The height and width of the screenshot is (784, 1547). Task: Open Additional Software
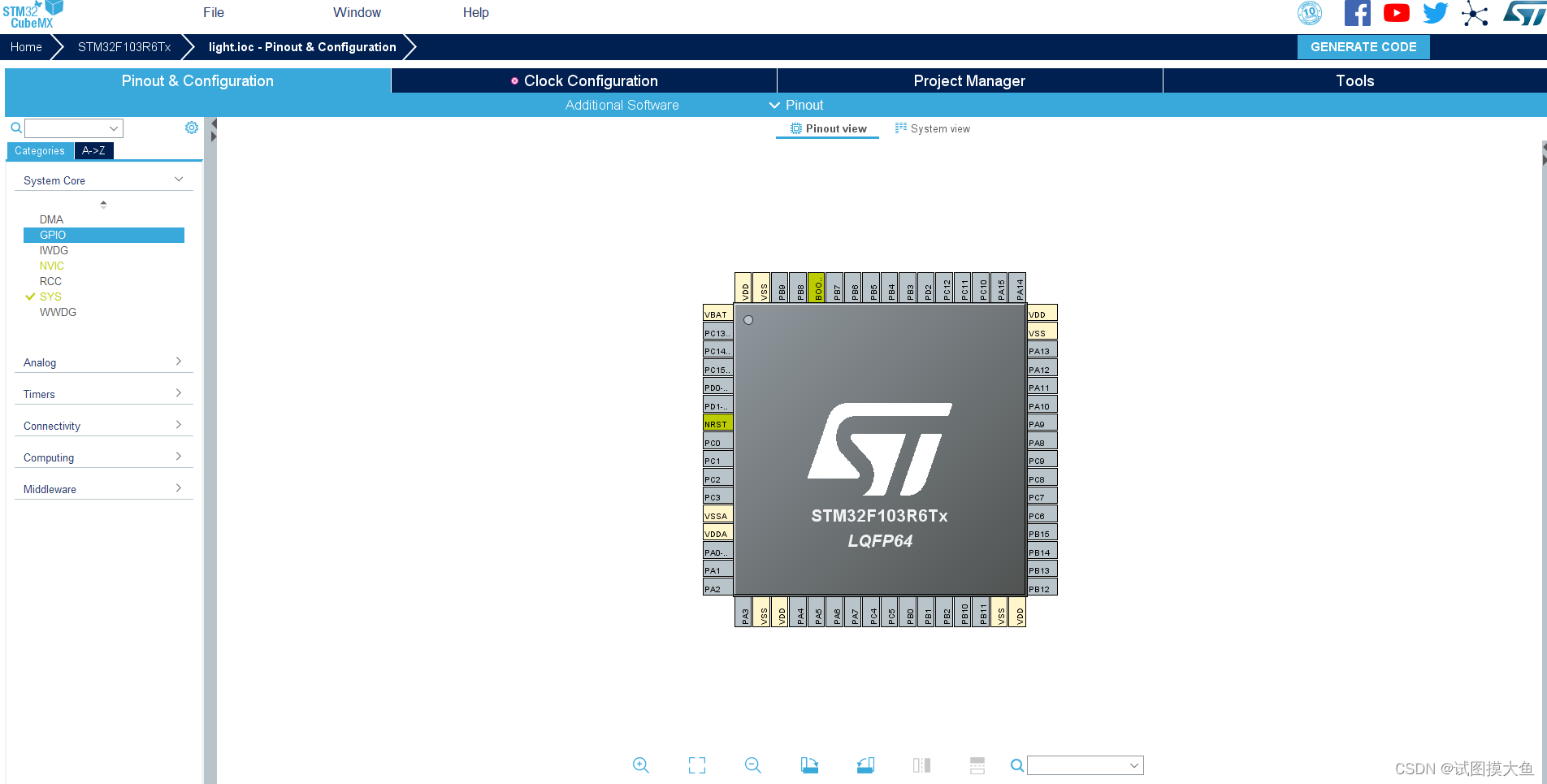click(x=622, y=105)
